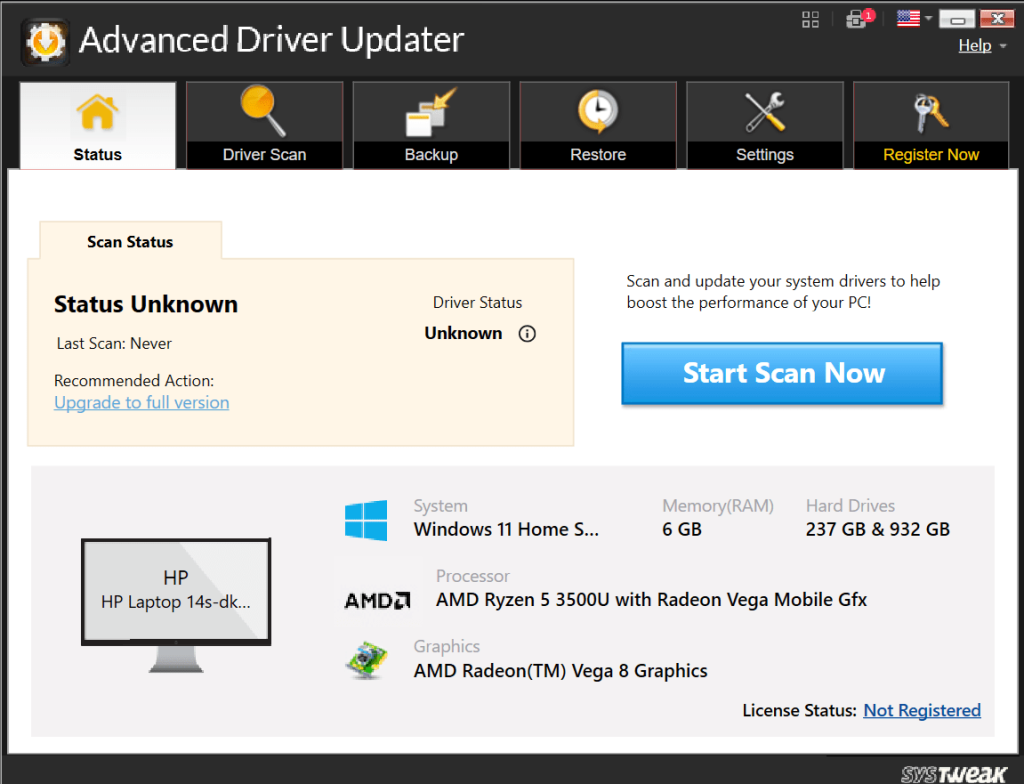Click the Advanced Driver Updater logo icon
This screenshot has width=1024, height=784.
click(x=44, y=41)
